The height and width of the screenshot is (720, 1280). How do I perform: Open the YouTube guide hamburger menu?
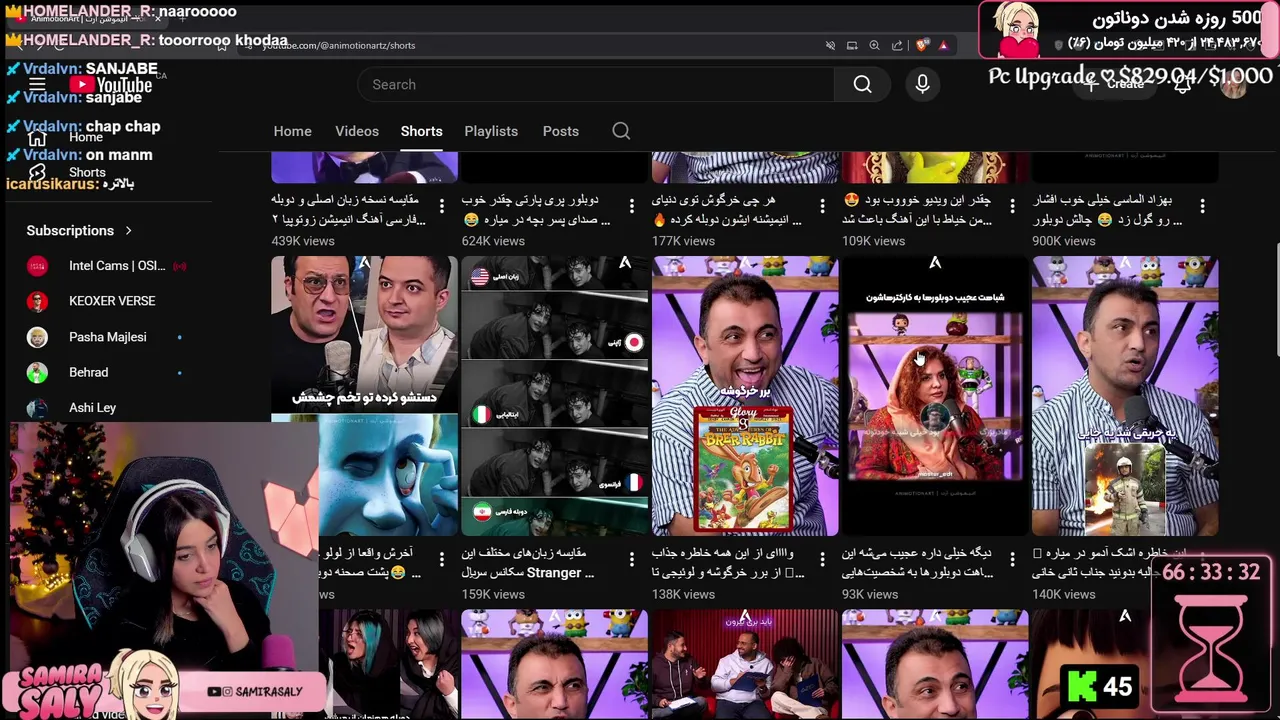click(x=37, y=85)
